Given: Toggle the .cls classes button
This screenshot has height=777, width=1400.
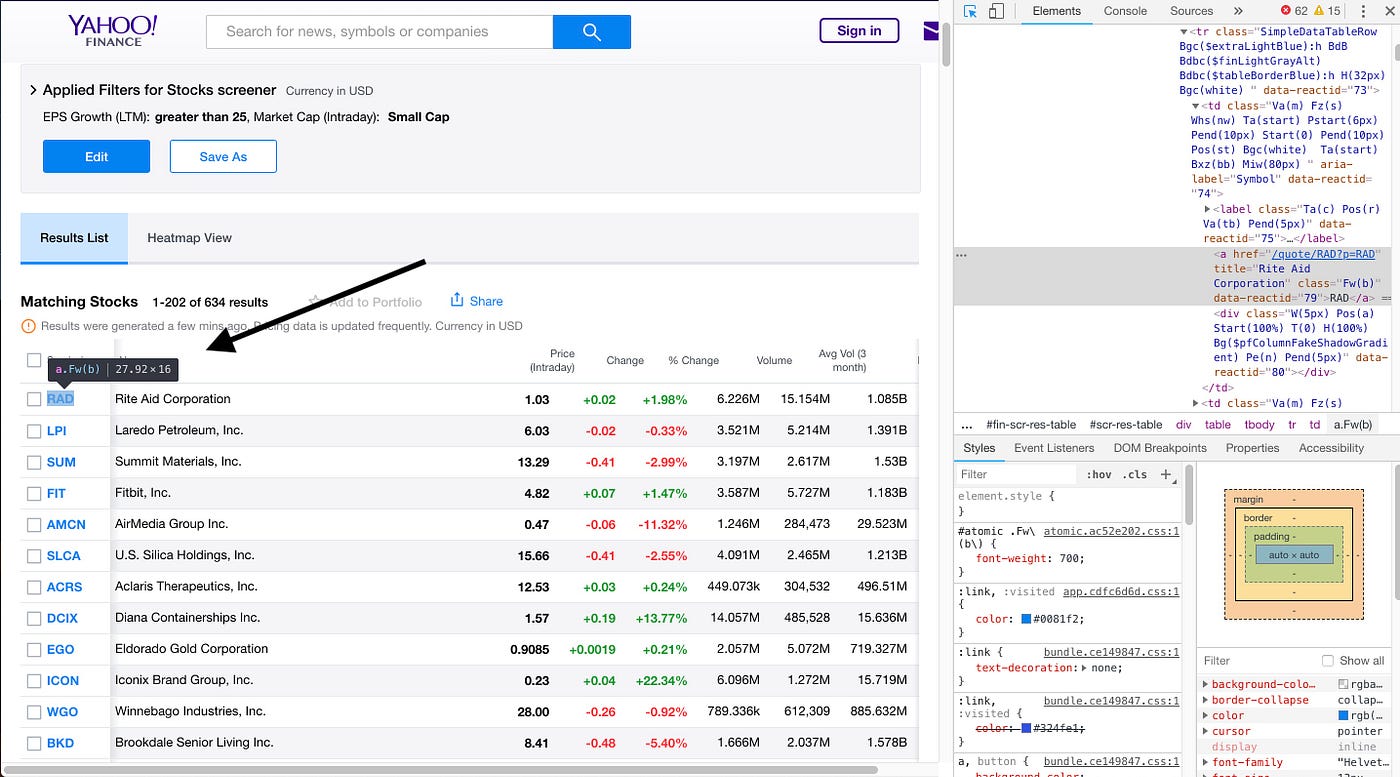Looking at the screenshot, I should (x=1136, y=474).
